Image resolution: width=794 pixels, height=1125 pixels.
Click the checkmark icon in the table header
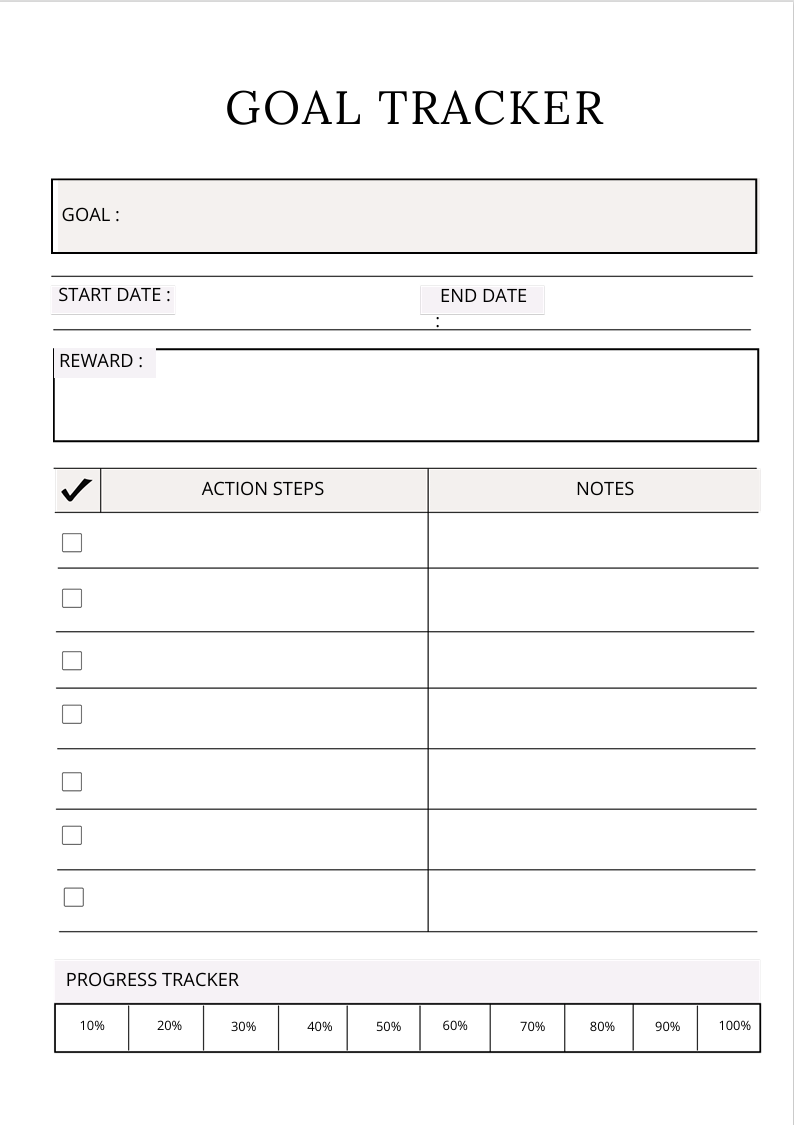77,490
